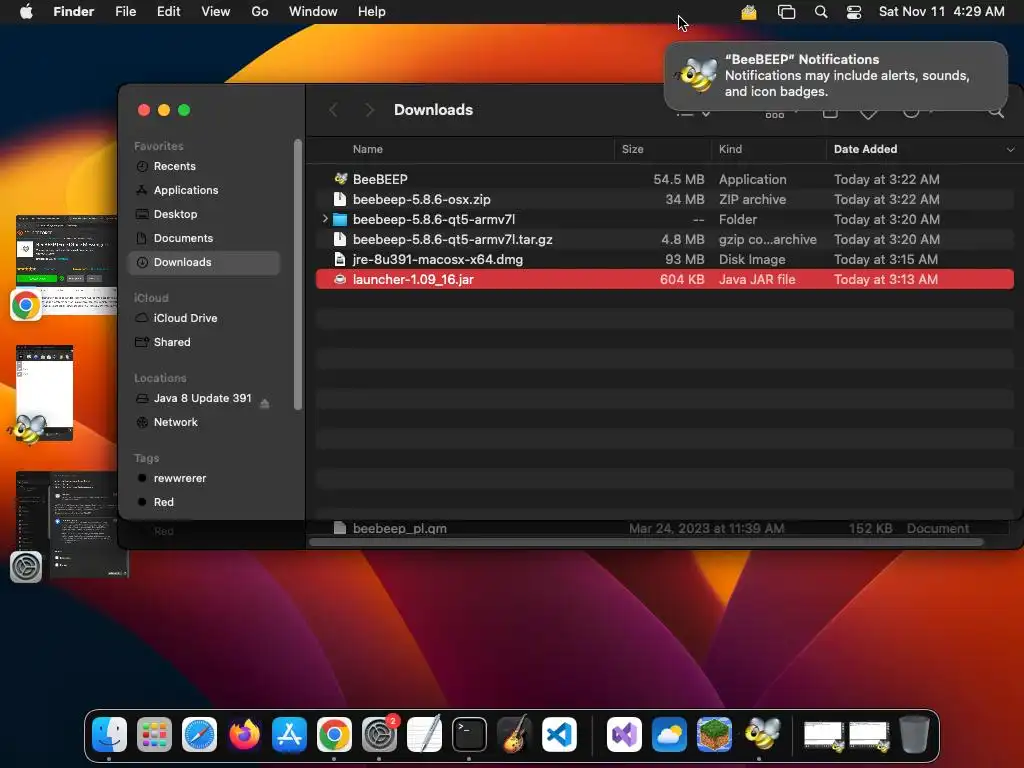The width and height of the screenshot is (1024, 768).
Task: Eject the Java 8 Update 391 volume
Action: click(264, 404)
